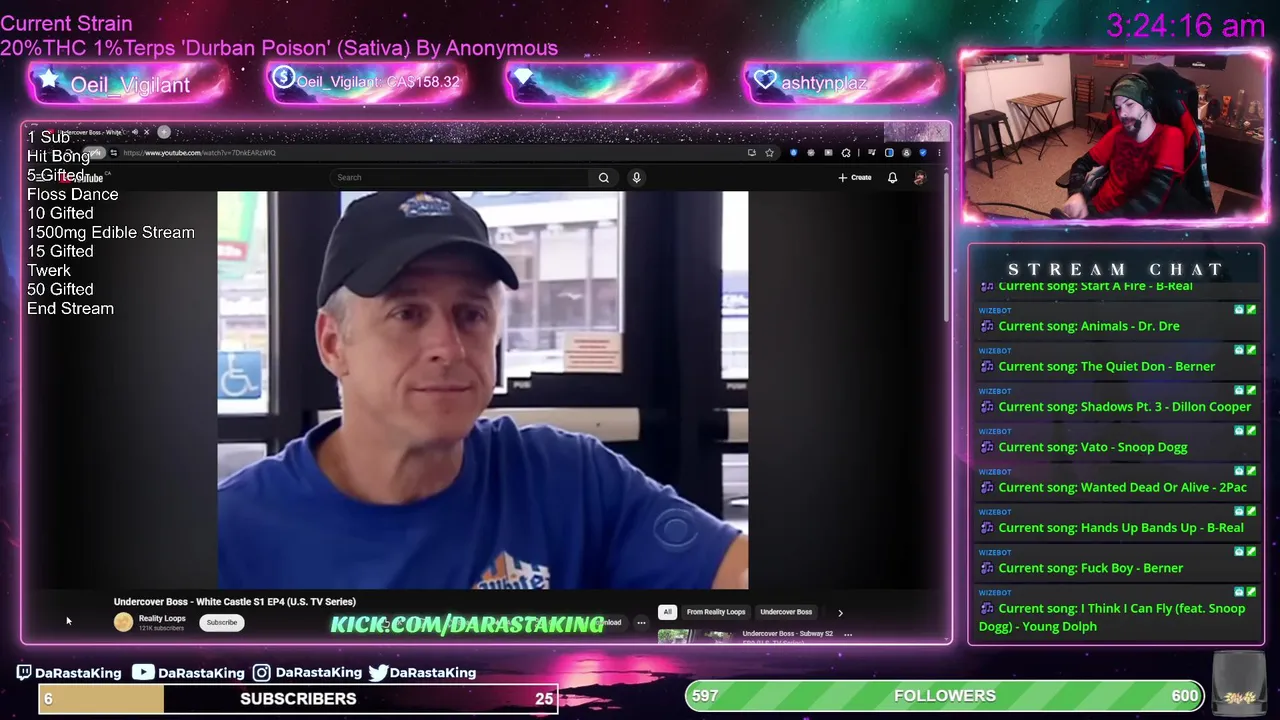
Task: Click the install app icon in address bar
Action: pos(751,153)
